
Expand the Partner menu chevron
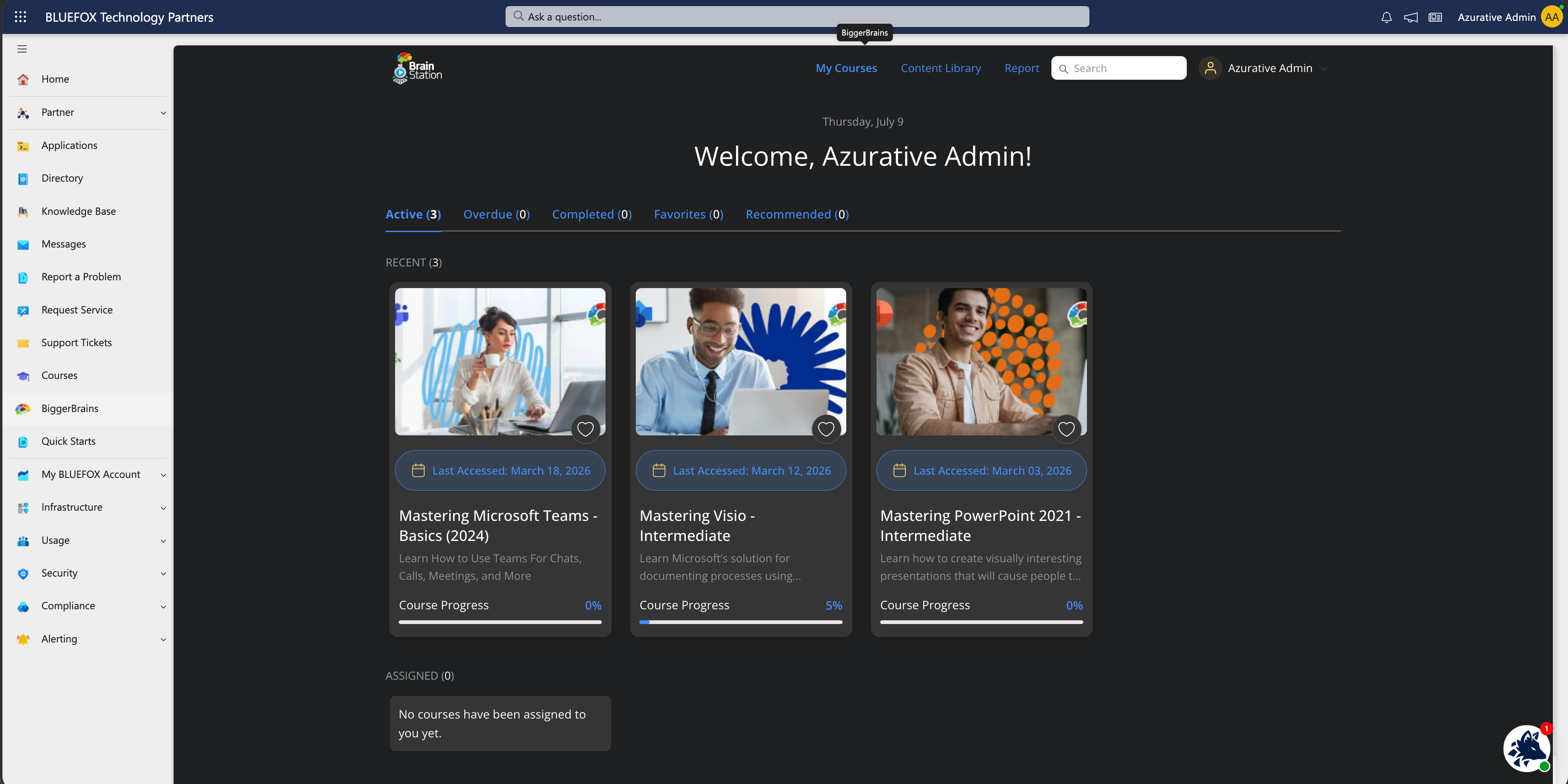coord(163,113)
